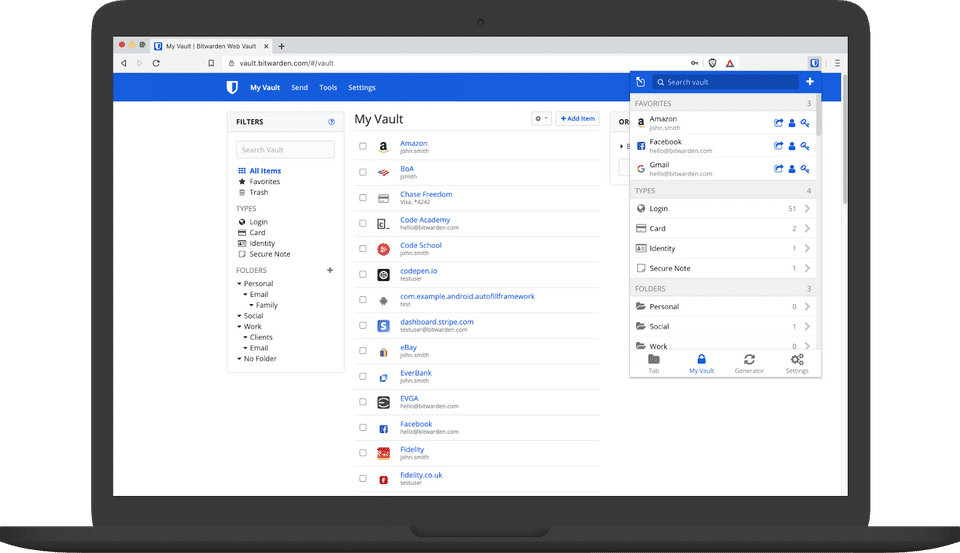Select the No Folder tree item
960x553 pixels.
(260, 359)
